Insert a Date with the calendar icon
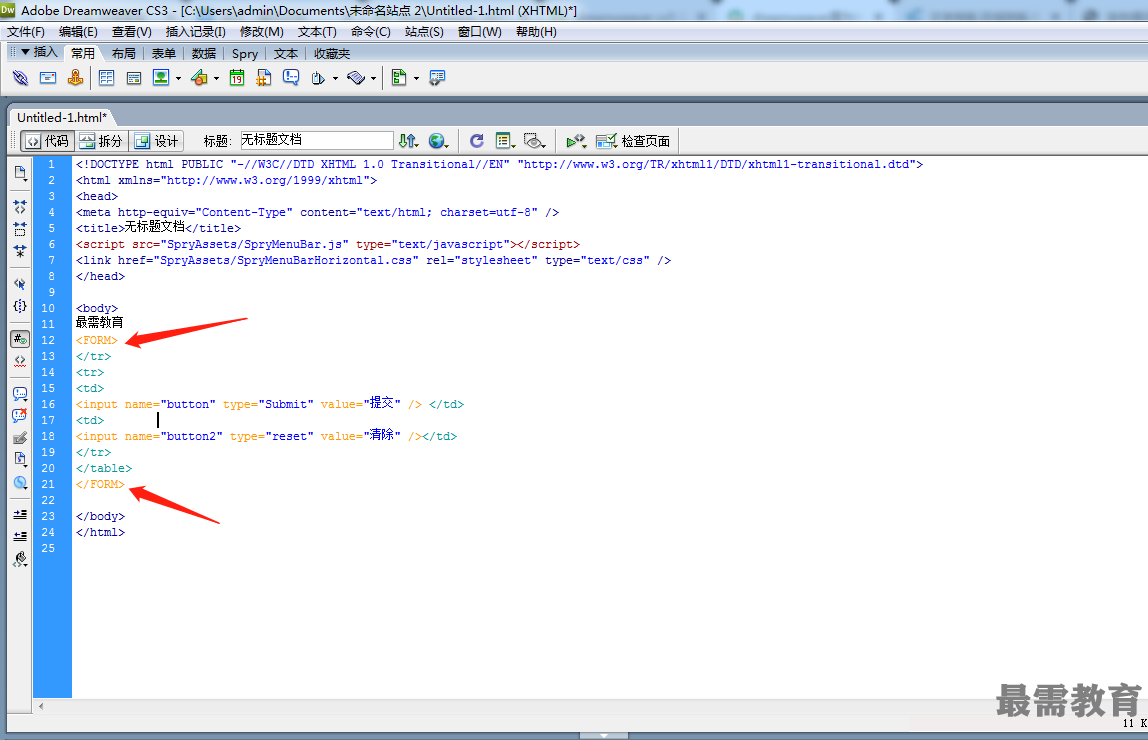The height and width of the screenshot is (740, 1148). pos(236,78)
